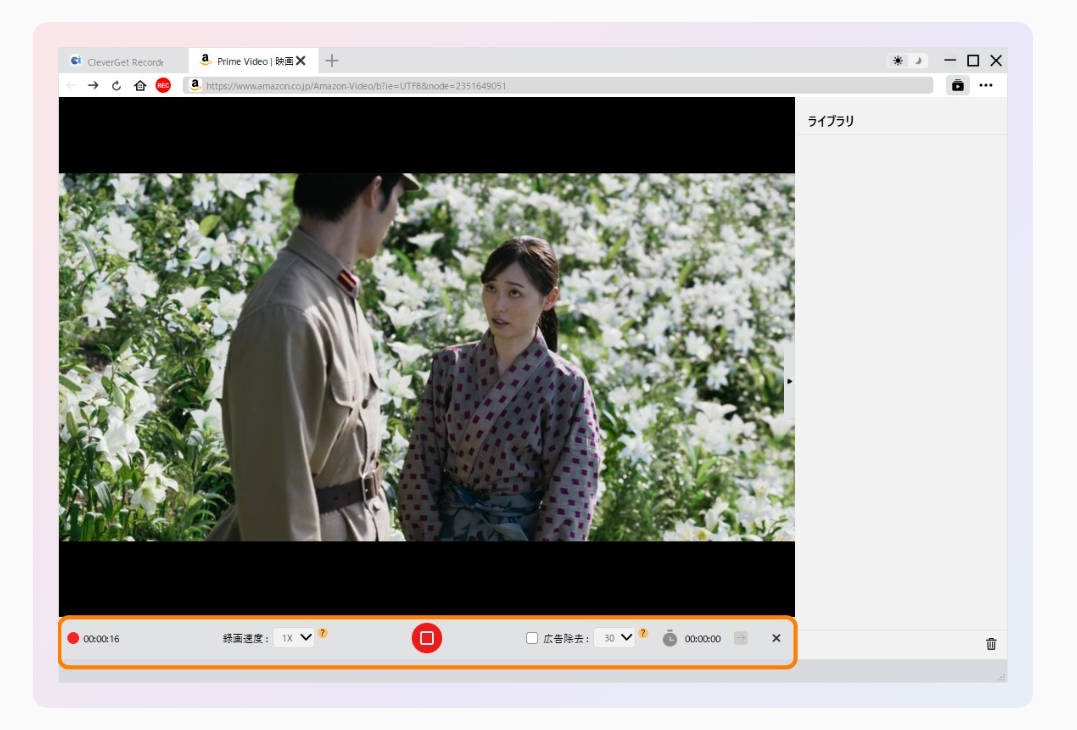Stop recording with red square button

[427, 638]
